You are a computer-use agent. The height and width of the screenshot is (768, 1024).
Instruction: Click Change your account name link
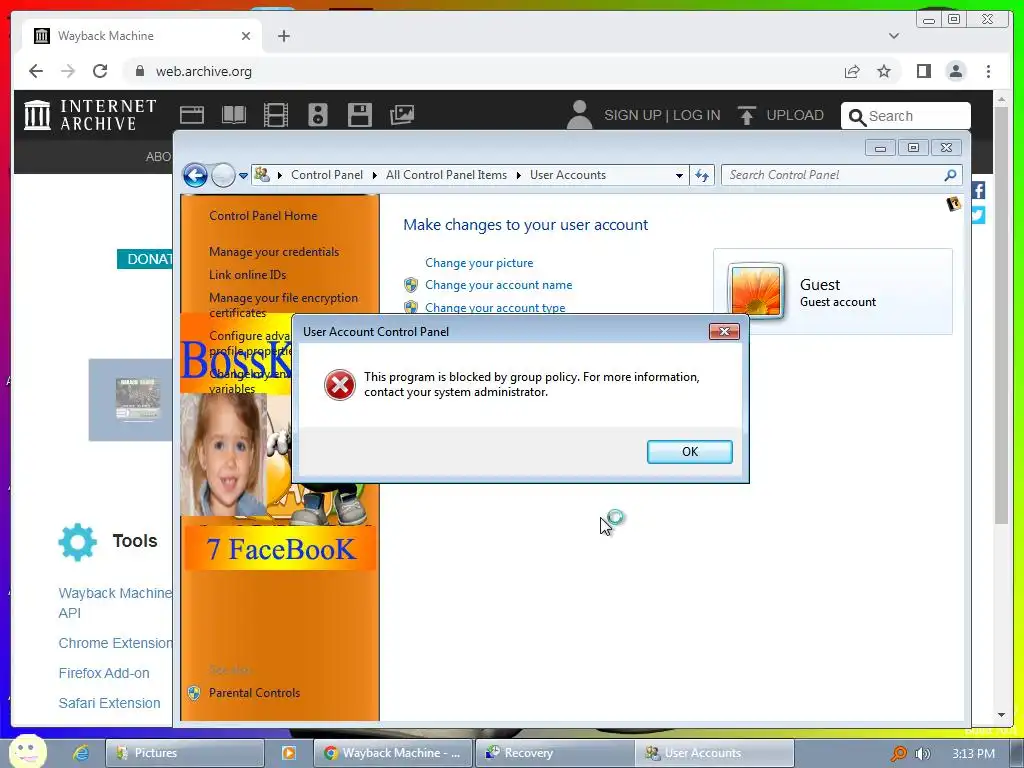[498, 285]
